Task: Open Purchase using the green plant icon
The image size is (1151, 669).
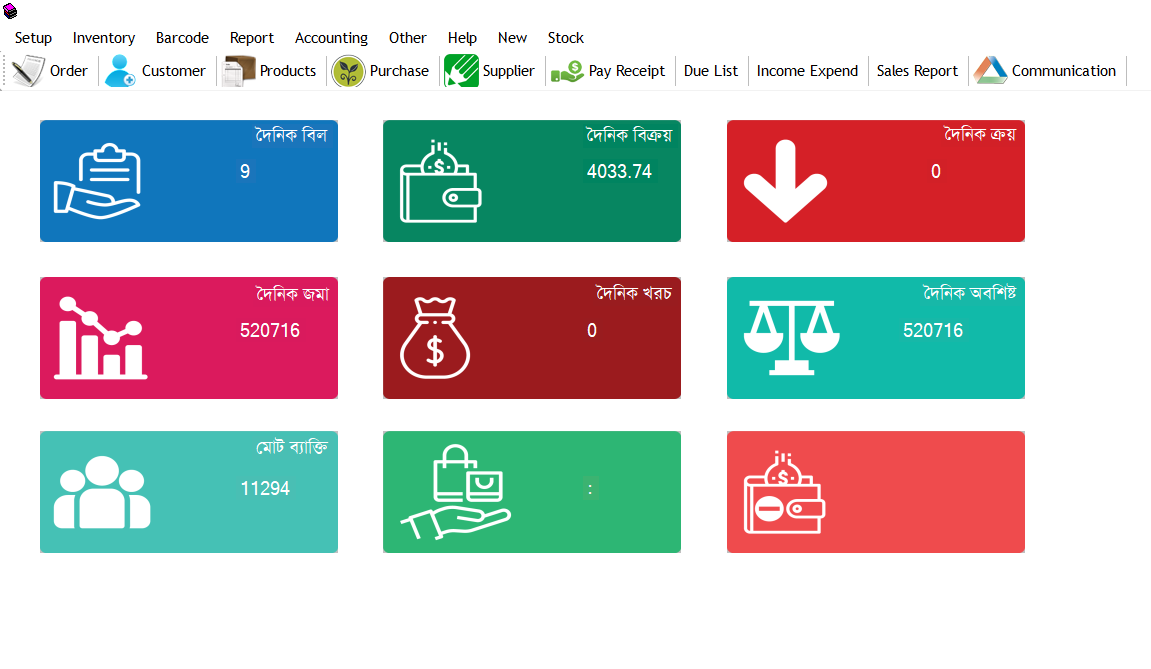Action: [x=349, y=71]
